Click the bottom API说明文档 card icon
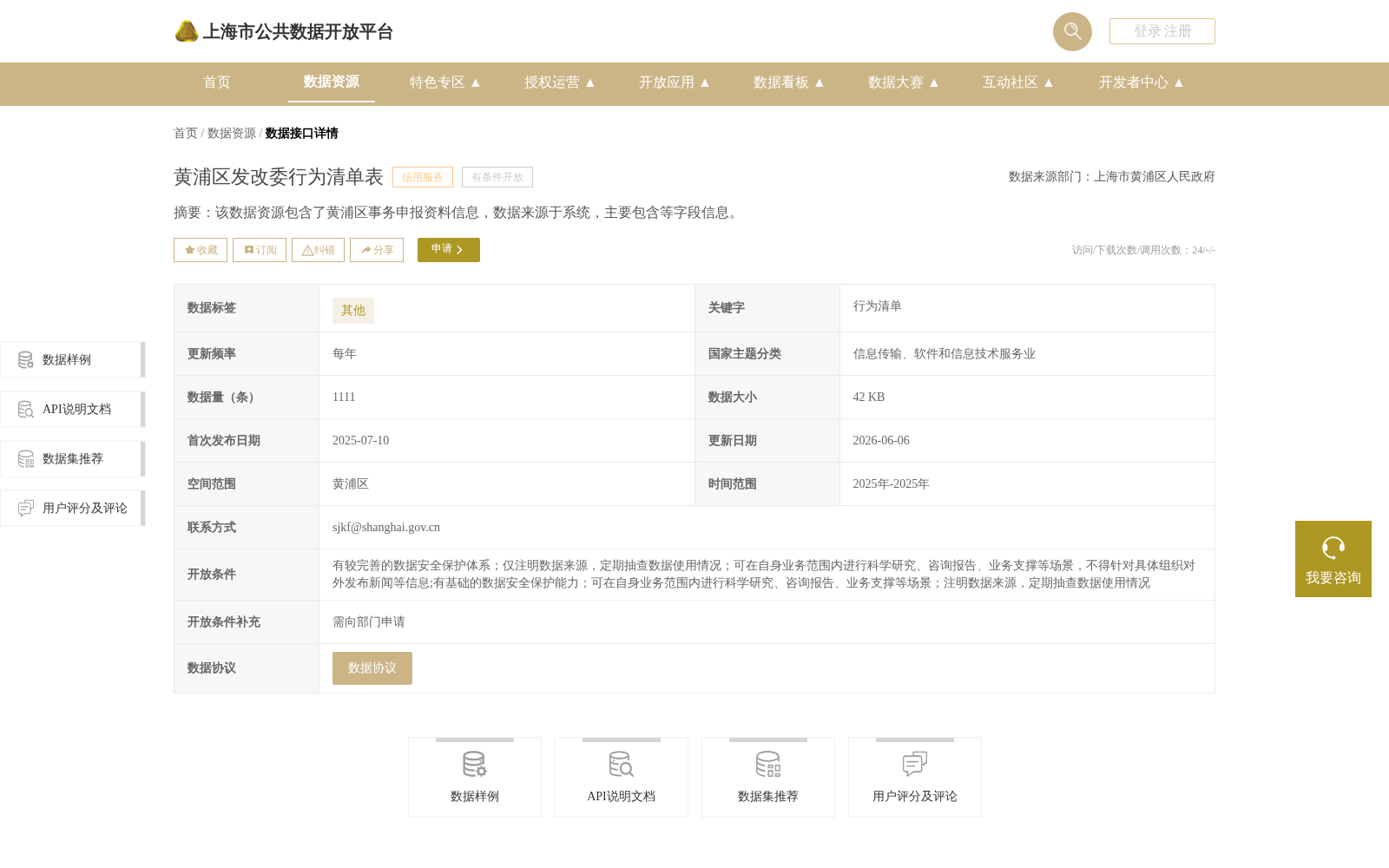Viewport: 1389px width, 868px height. click(x=622, y=765)
